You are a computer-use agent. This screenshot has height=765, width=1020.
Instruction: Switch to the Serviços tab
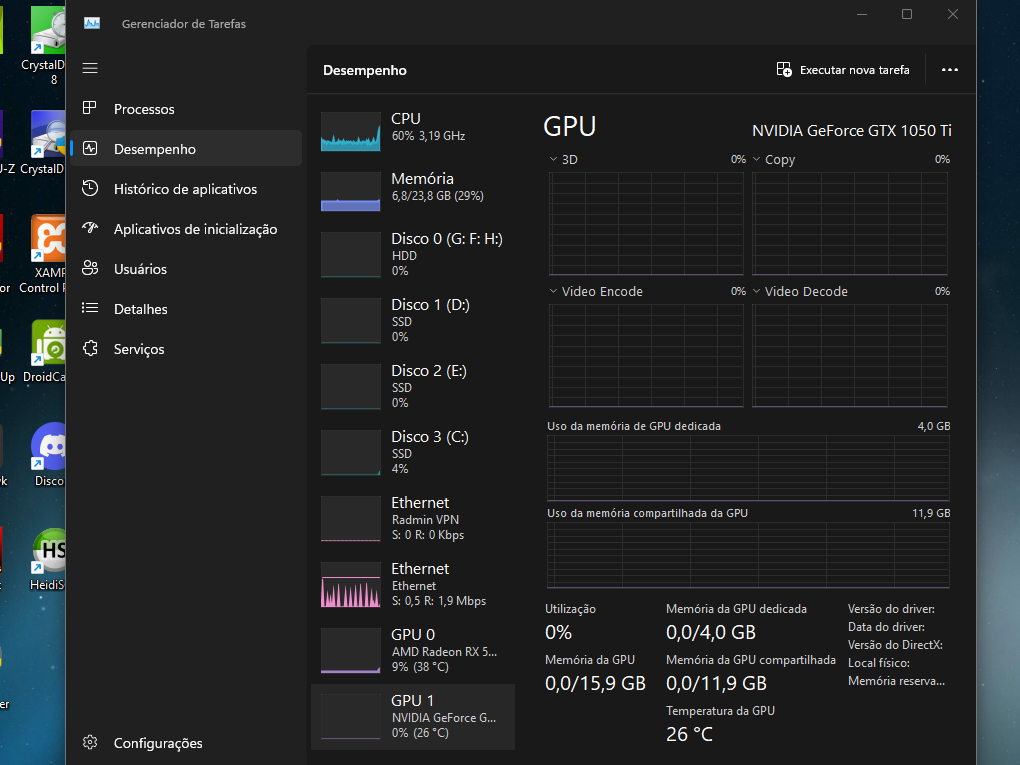[186, 349]
